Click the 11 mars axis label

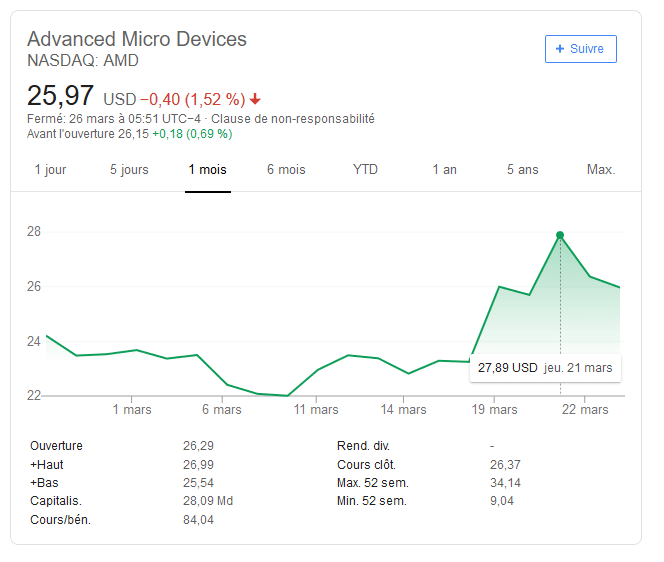tap(316, 410)
